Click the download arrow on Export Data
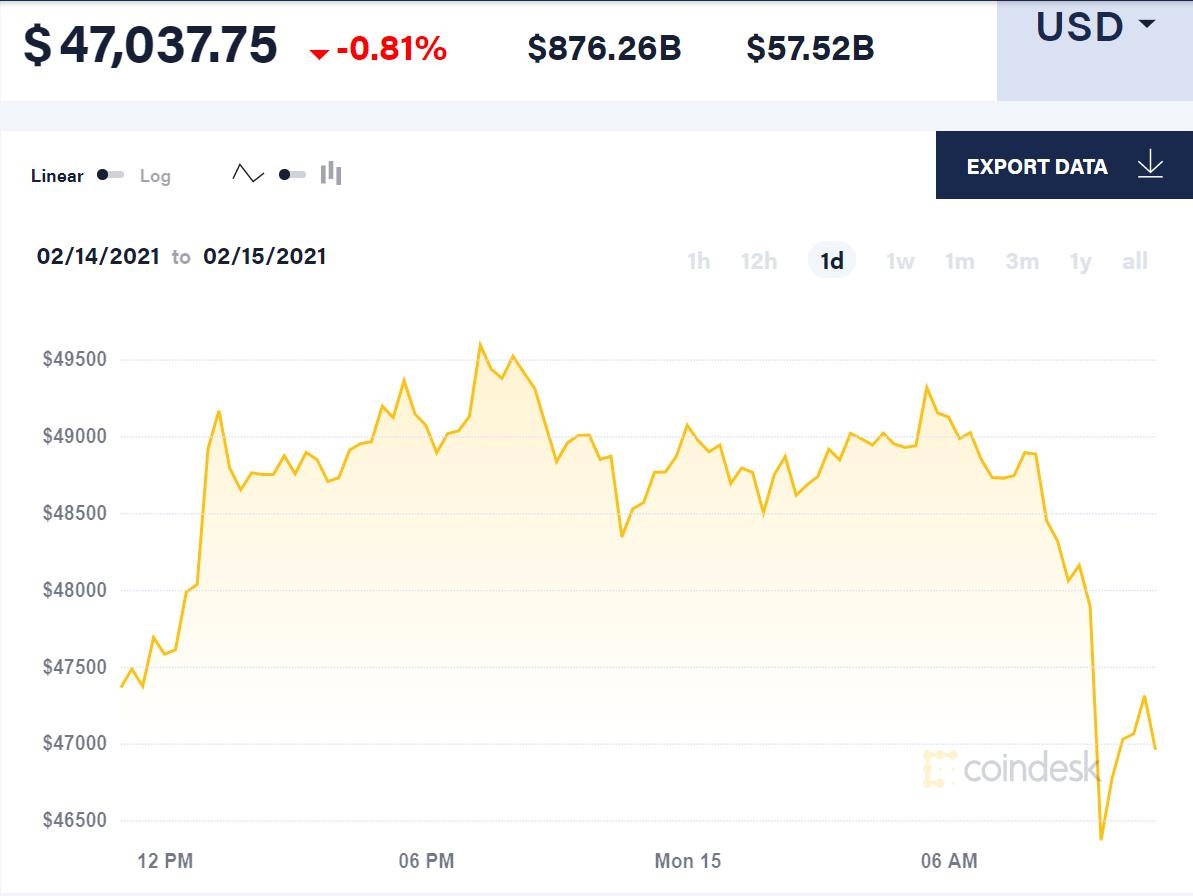Viewport: 1193px width, 896px height. (x=1151, y=166)
